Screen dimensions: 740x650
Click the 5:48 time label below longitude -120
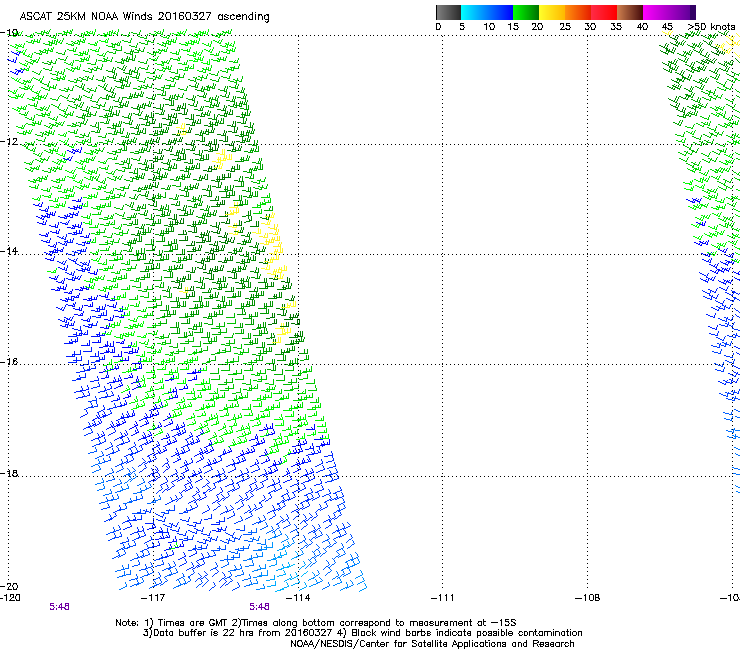(x=59, y=607)
